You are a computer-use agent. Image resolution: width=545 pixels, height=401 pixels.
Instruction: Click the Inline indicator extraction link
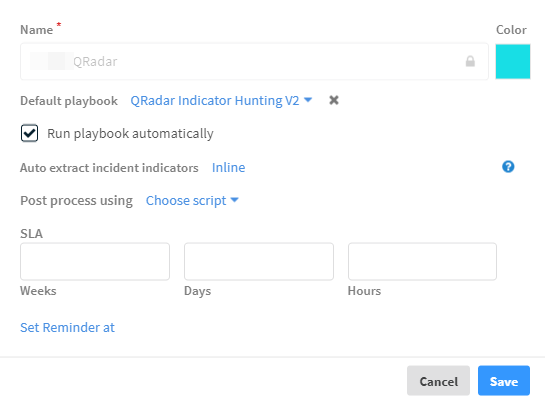click(228, 167)
